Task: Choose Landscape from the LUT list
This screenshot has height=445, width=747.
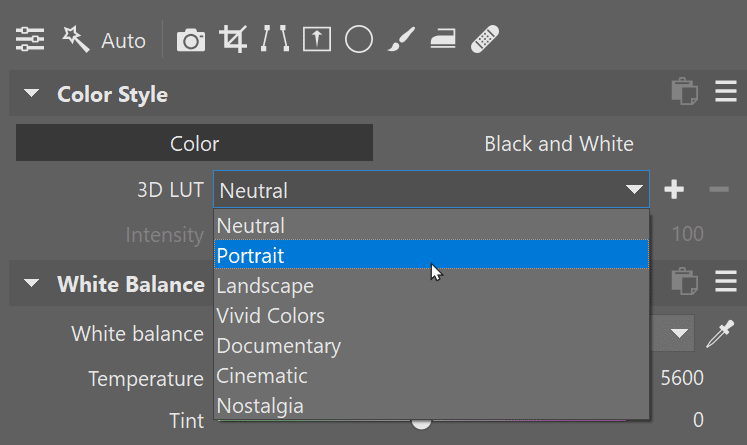Action: click(431, 285)
